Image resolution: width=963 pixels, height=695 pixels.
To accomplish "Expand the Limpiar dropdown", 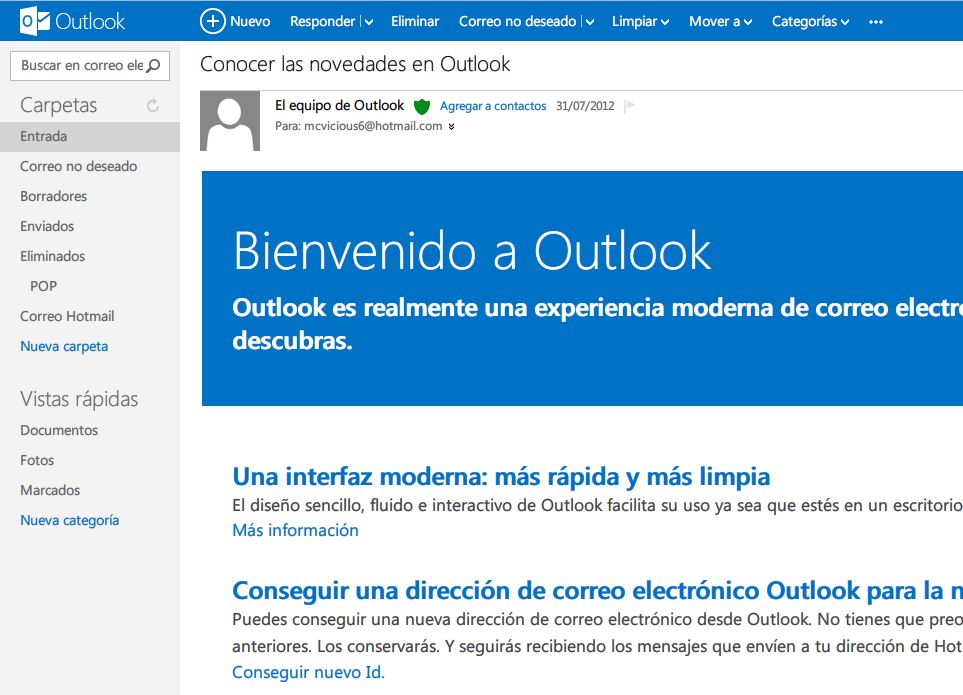I will pyautogui.click(x=666, y=20).
